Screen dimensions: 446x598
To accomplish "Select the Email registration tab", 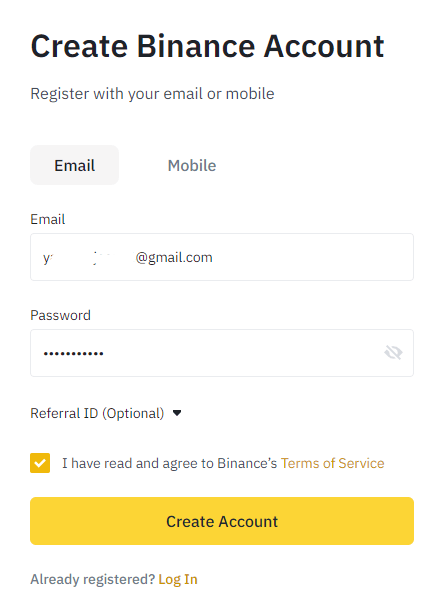I will (x=74, y=165).
